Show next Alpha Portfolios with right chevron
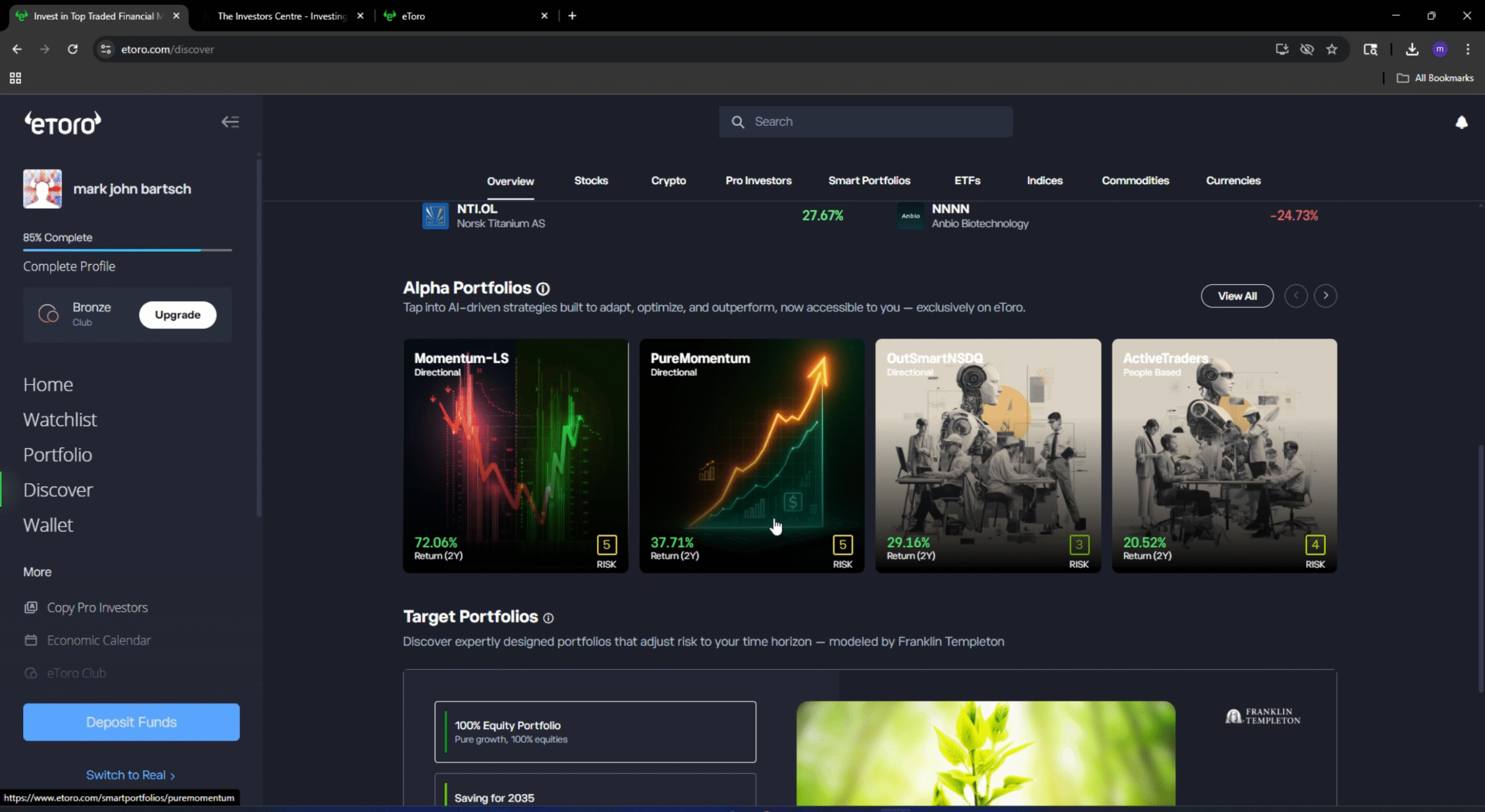This screenshot has width=1485, height=812. pyautogui.click(x=1325, y=296)
